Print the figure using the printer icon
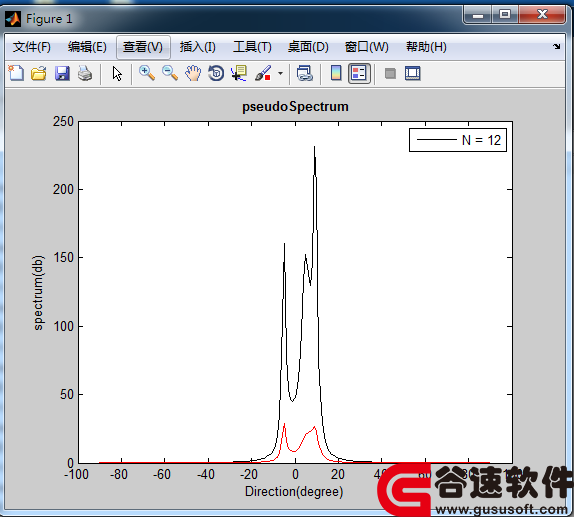The width and height of the screenshot is (574, 517). coord(85,73)
